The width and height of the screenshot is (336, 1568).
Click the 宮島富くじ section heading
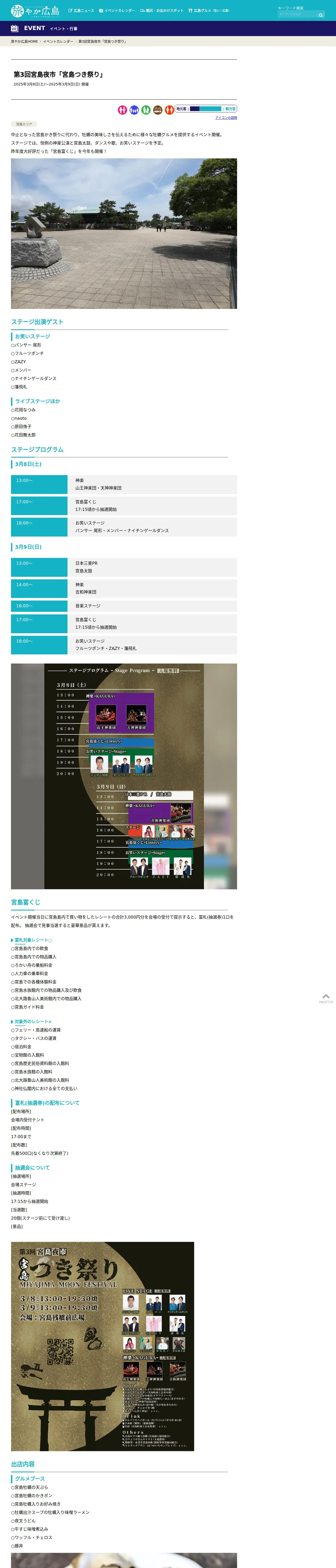(26, 902)
